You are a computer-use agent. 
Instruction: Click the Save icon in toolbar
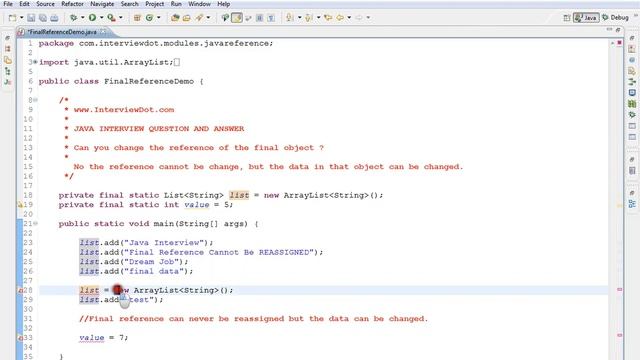click(x=31, y=18)
